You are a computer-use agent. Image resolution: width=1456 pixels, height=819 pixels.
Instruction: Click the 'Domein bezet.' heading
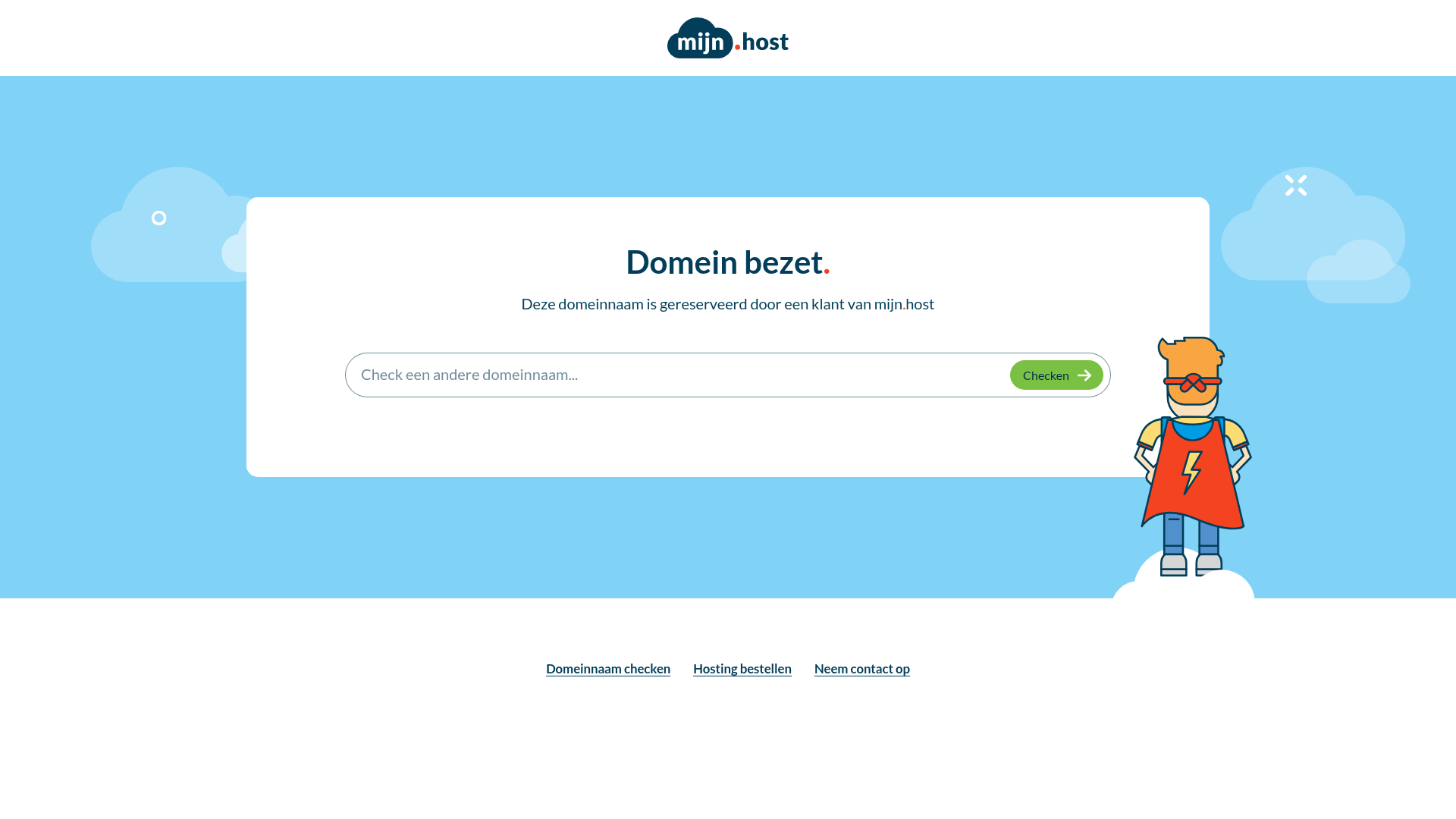[728, 262]
